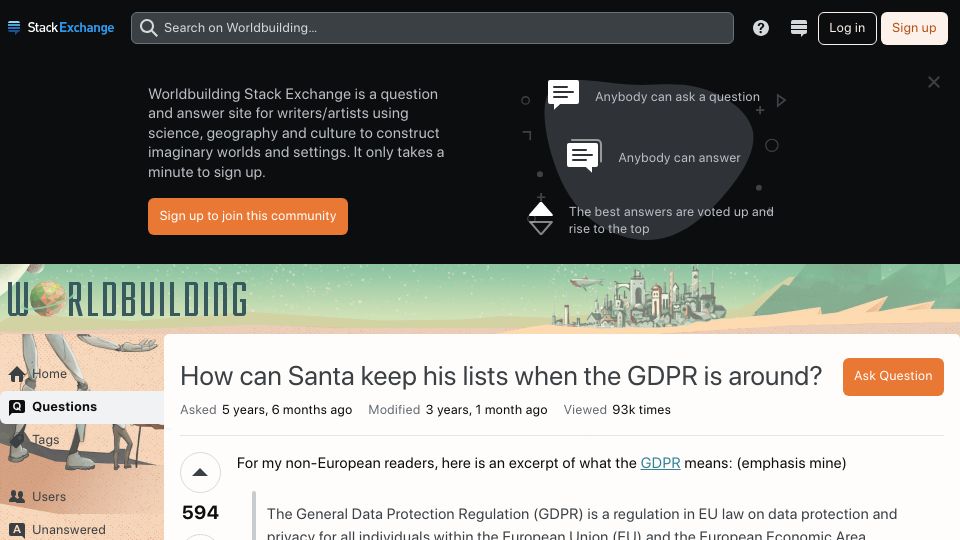Click the Unanswered sidebar icon
This screenshot has width=960, height=540.
click(x=17, y=530)
